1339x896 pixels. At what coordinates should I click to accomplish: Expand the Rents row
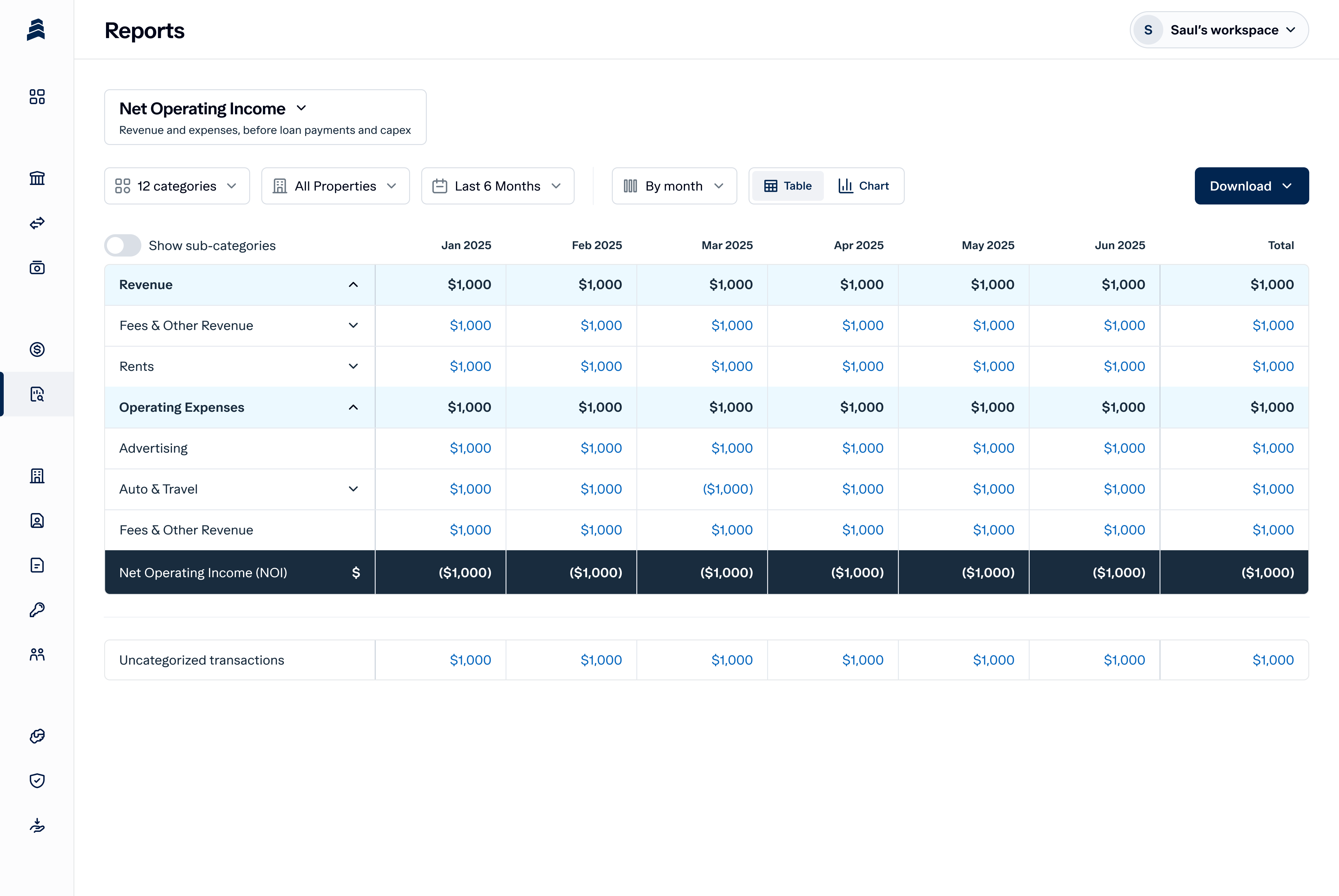pyautogui.click(x=353, y=366)
